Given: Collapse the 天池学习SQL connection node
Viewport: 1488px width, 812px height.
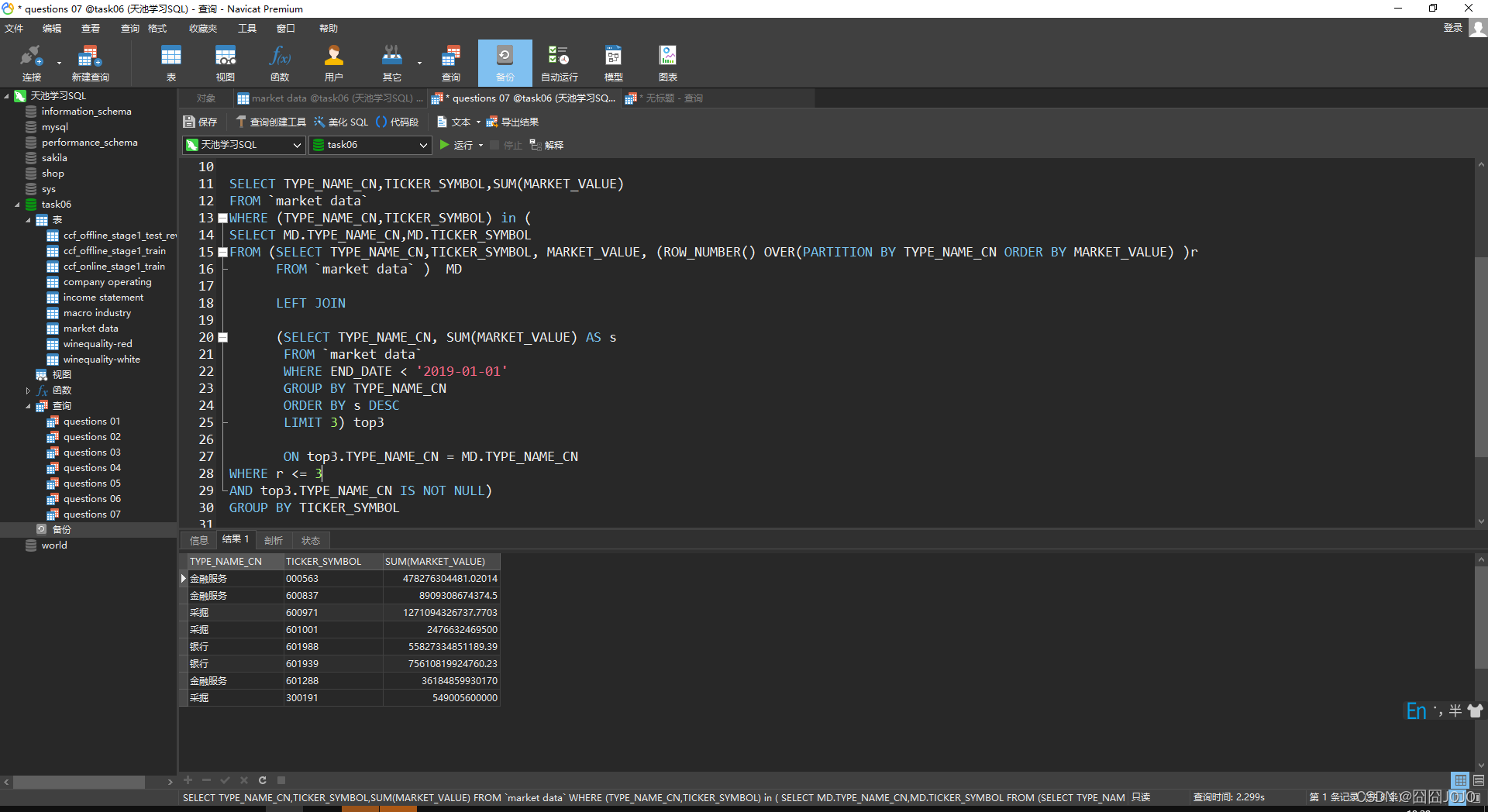Looking at the screenshot, I should click(6, 96).
